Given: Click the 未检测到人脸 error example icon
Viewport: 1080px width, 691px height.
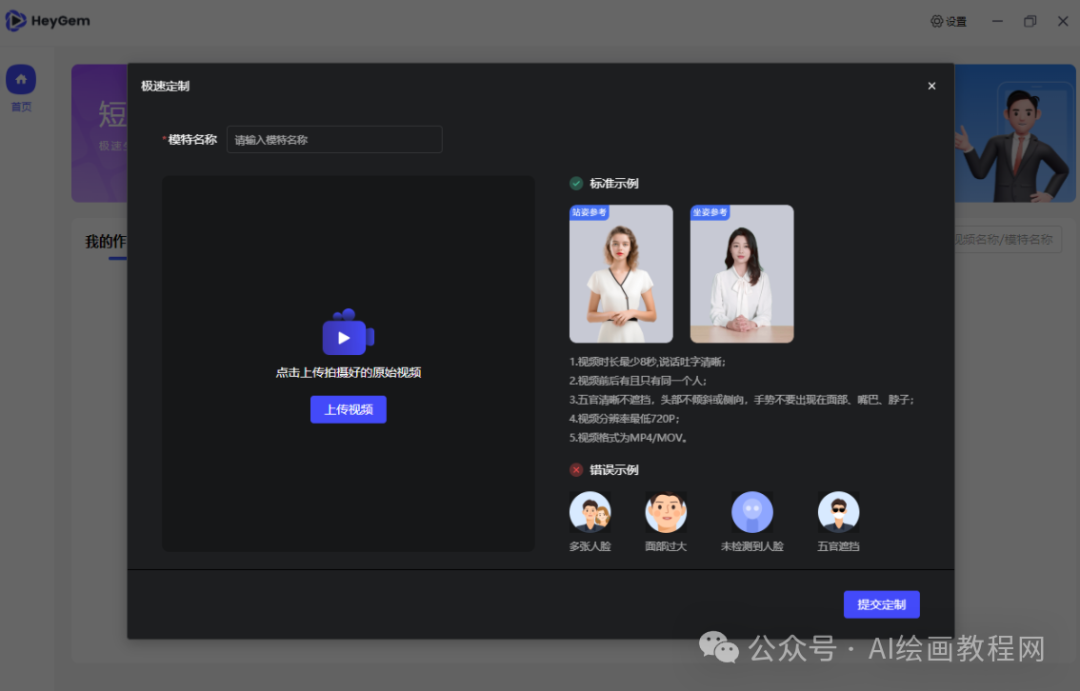Looking at the screenshot, I should 752,512.
